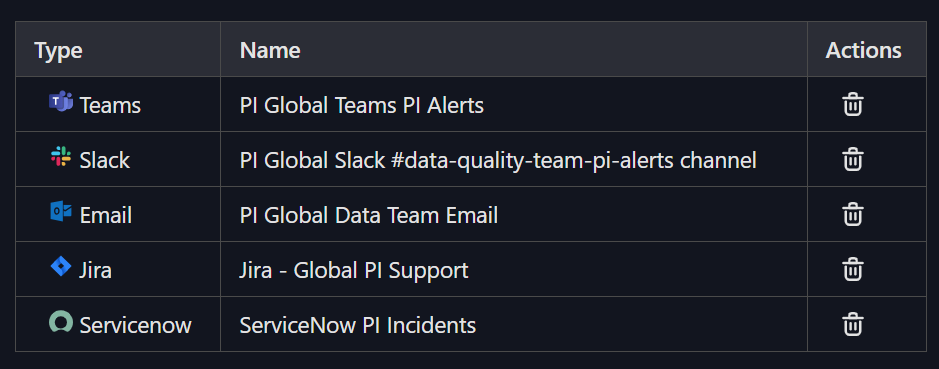Screen dimensions: 939x369
Task: Select the Actions column header
Action: pos(863,50)
